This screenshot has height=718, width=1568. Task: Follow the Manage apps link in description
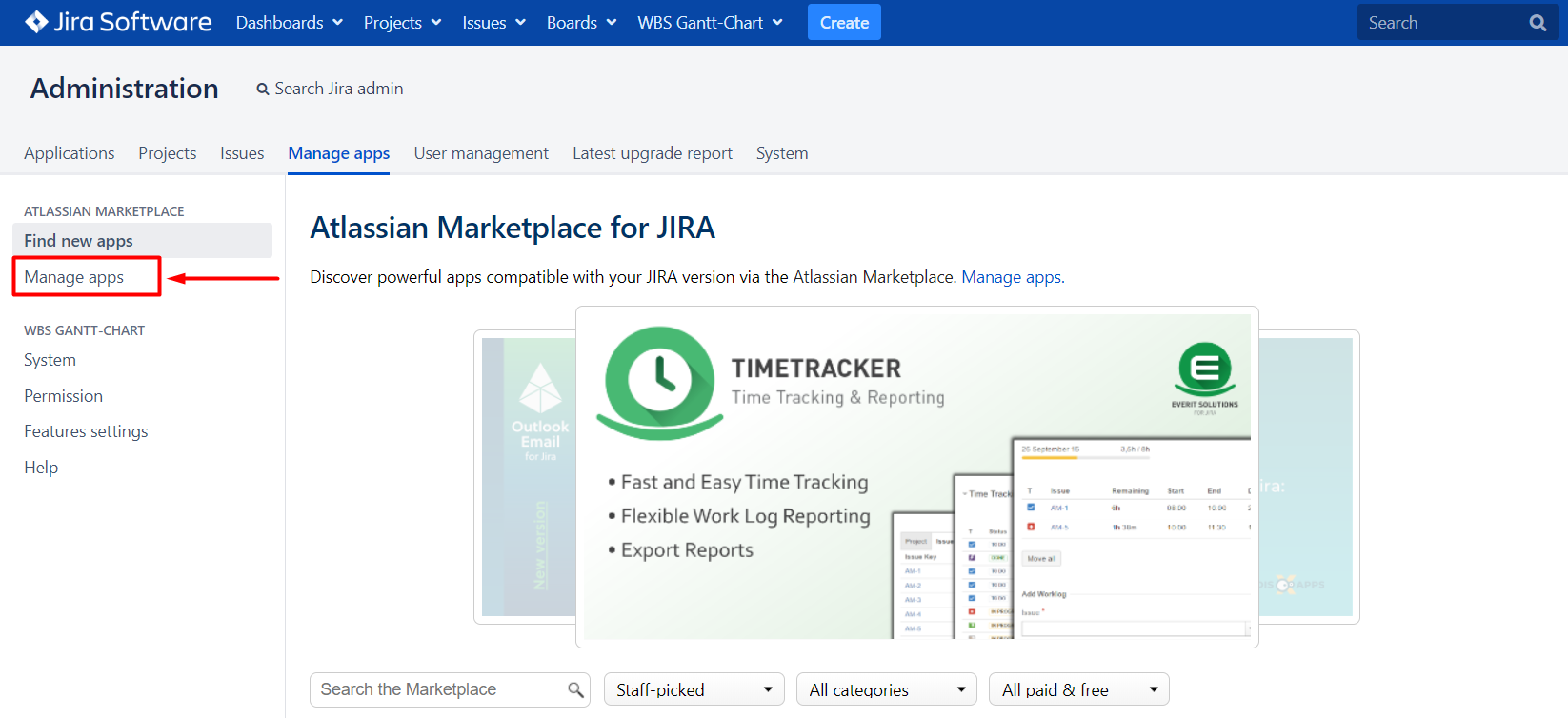point(1013,277)
